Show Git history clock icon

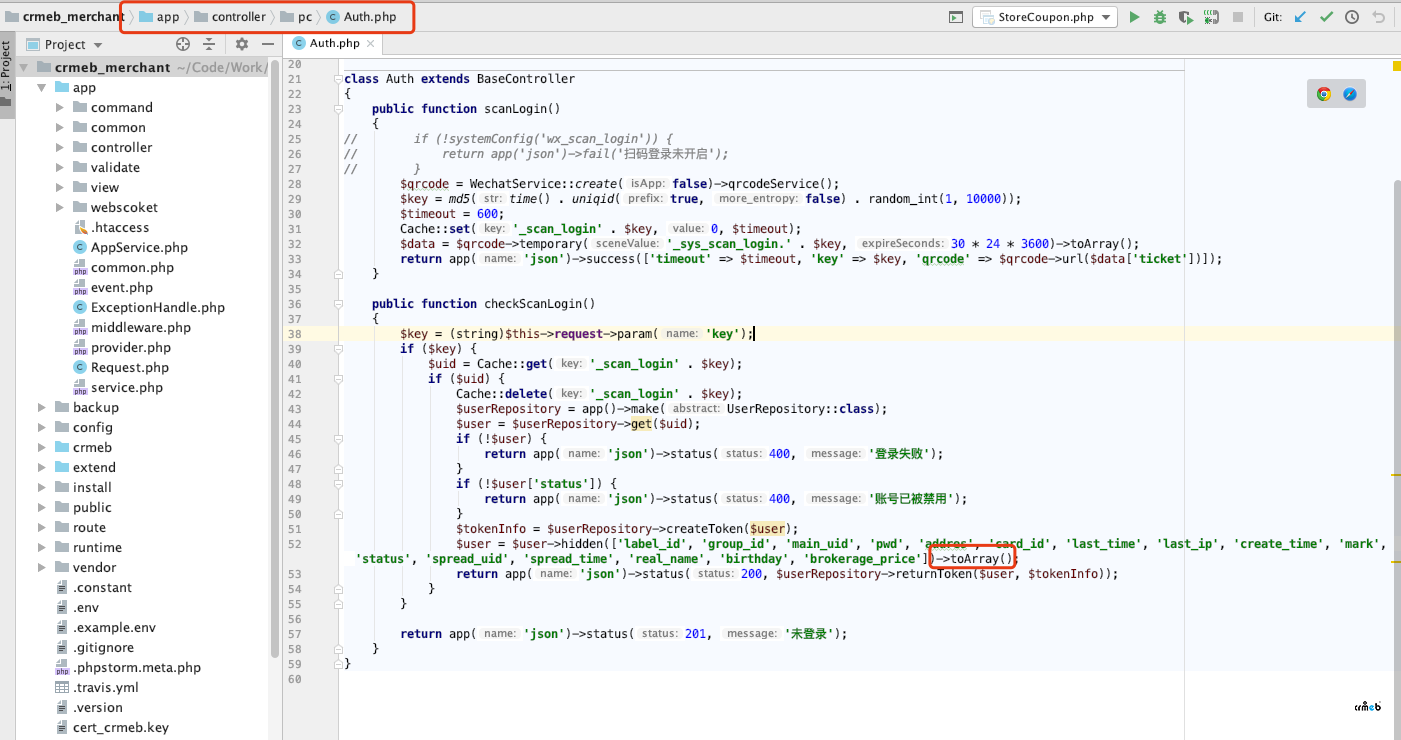click(1352, 17)
